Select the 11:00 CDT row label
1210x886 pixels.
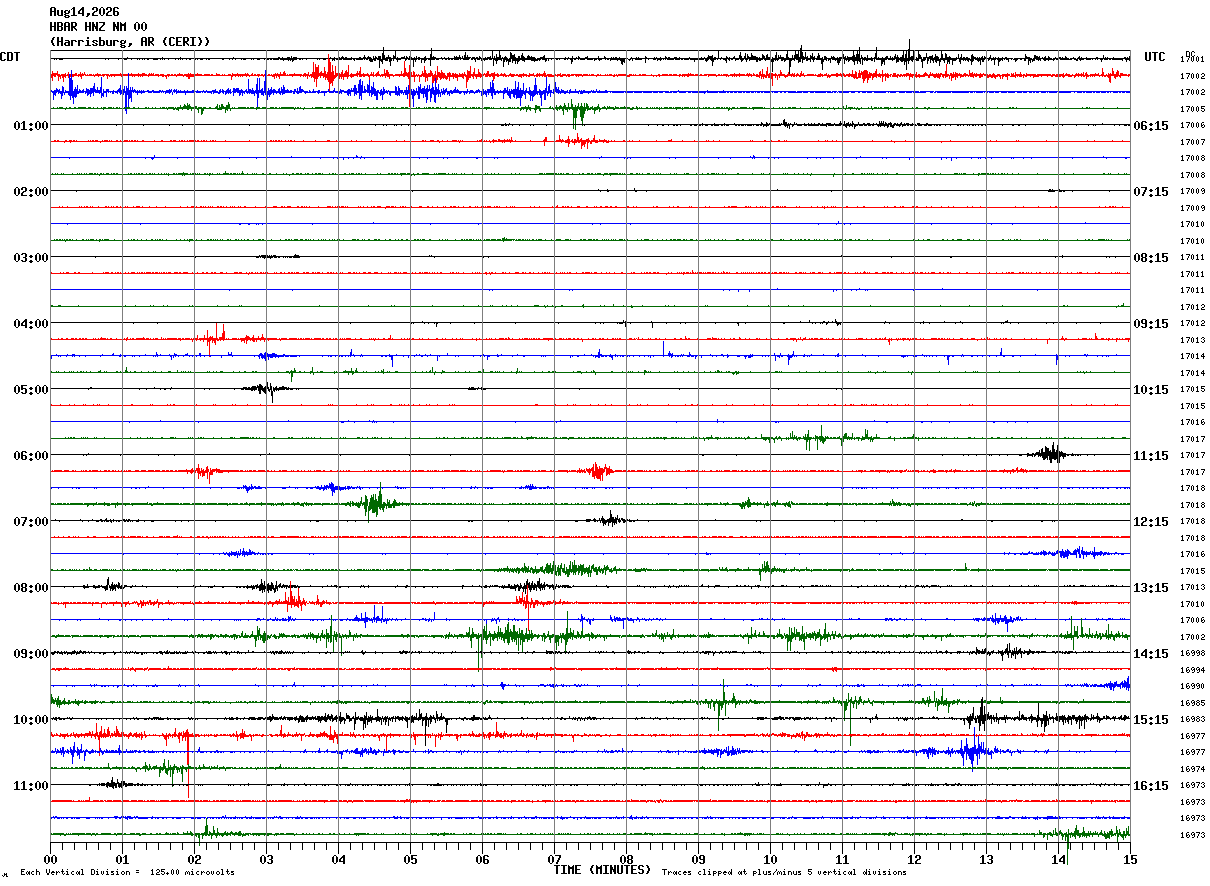(x=31, y=786)
